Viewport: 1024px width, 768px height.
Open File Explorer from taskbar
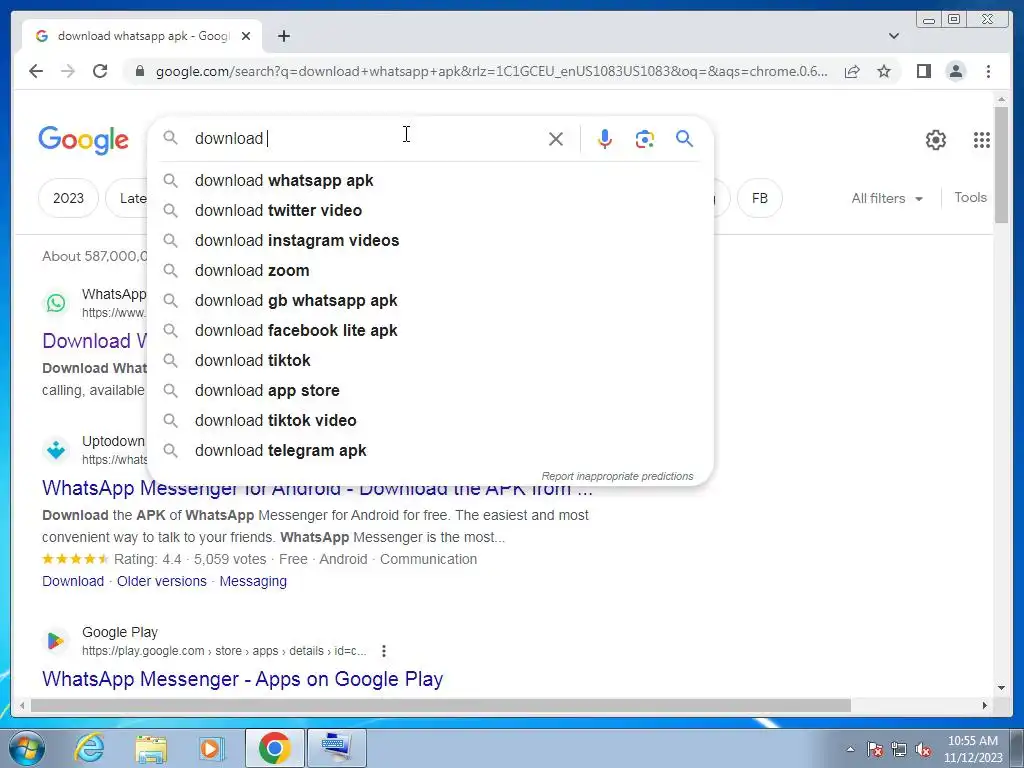click(151, 748)
